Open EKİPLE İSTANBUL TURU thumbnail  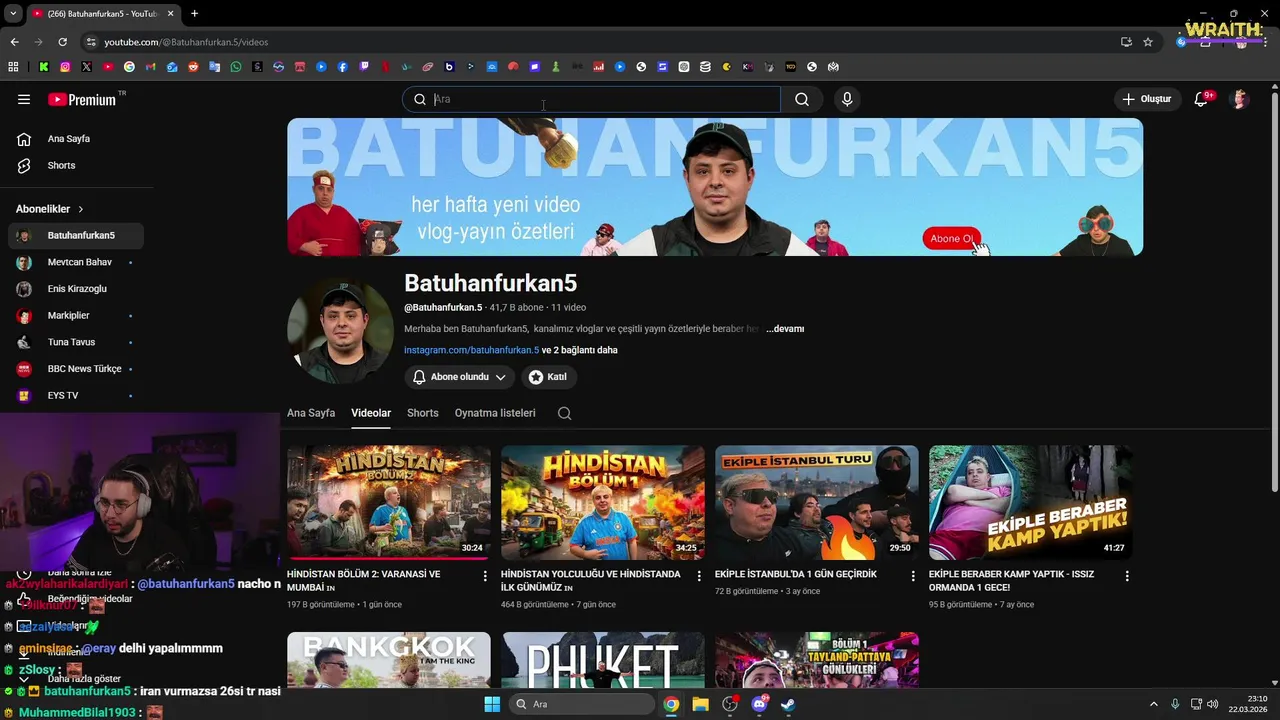(817, 503)
